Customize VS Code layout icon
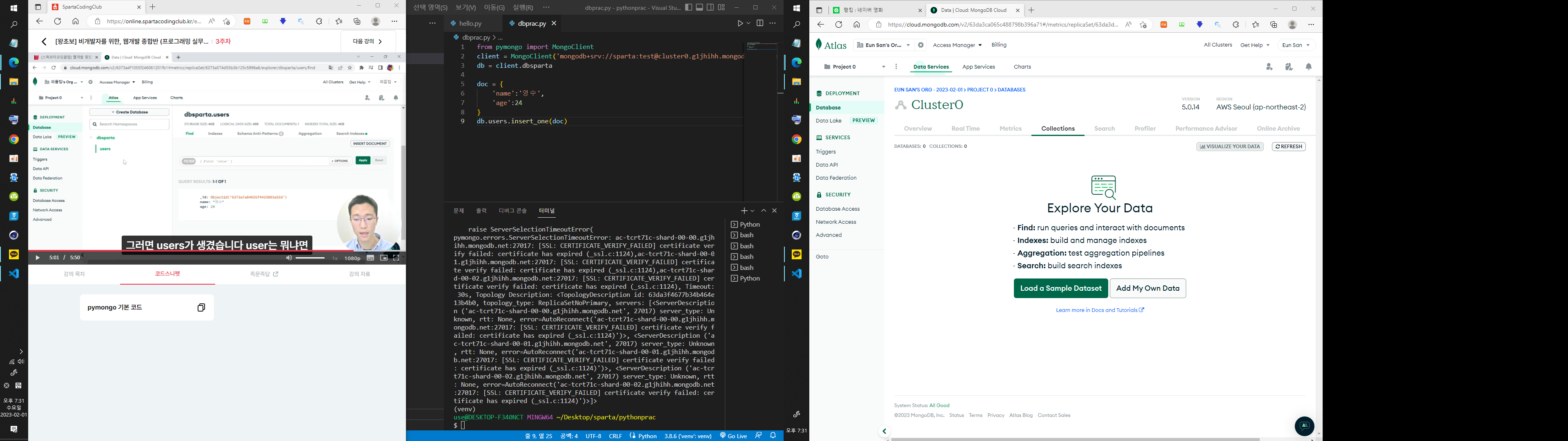1568x441 pixels. (721, 7)
